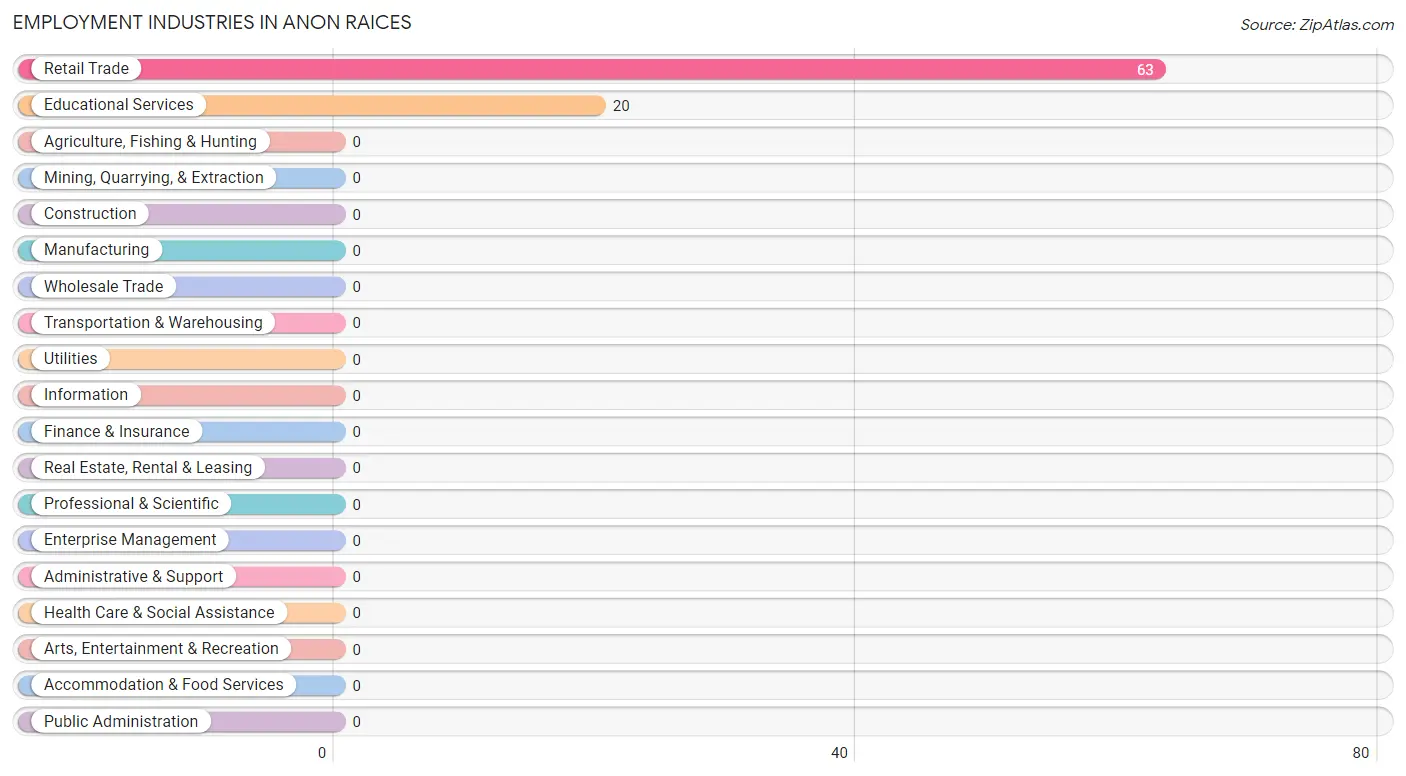Click the pink Retail Trade bar

592,69
